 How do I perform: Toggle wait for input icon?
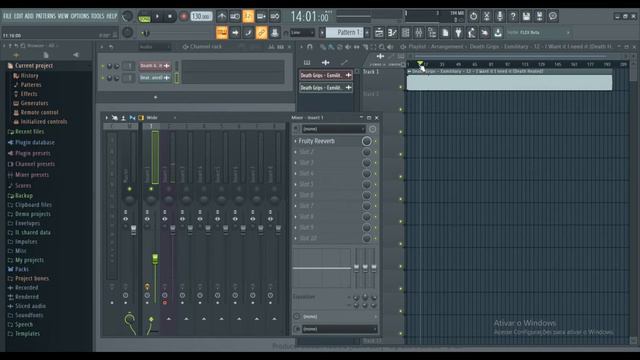pyautogui.click(x=235, y=16)
